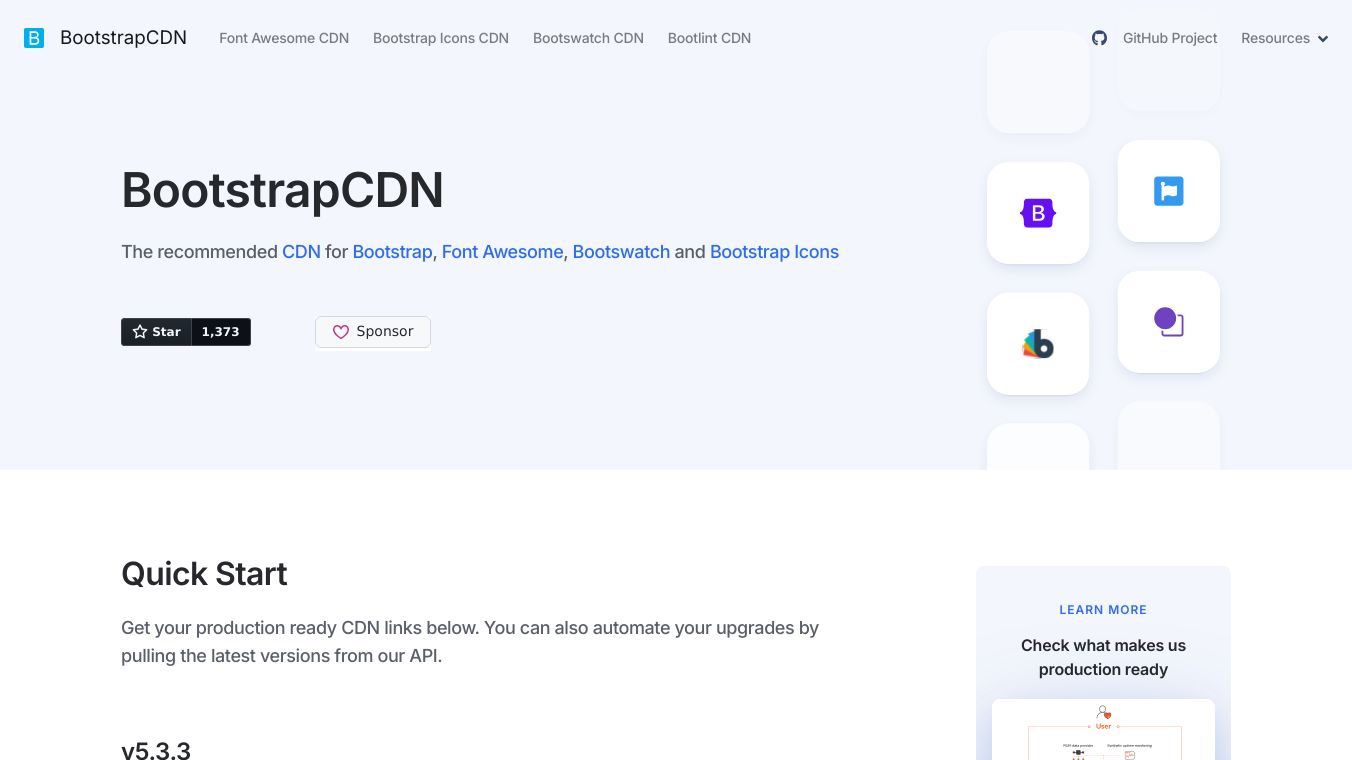Click the purple Bootstrap Icons tile
The height and width of the screenshot is (760, 1352).
tap(1169, 322)
